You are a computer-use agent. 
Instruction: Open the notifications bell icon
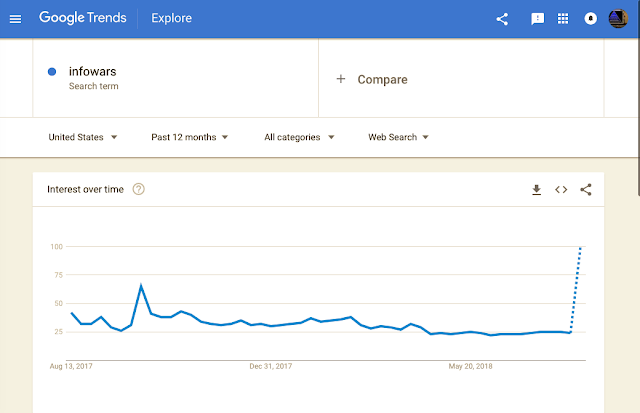pos(590,18)
